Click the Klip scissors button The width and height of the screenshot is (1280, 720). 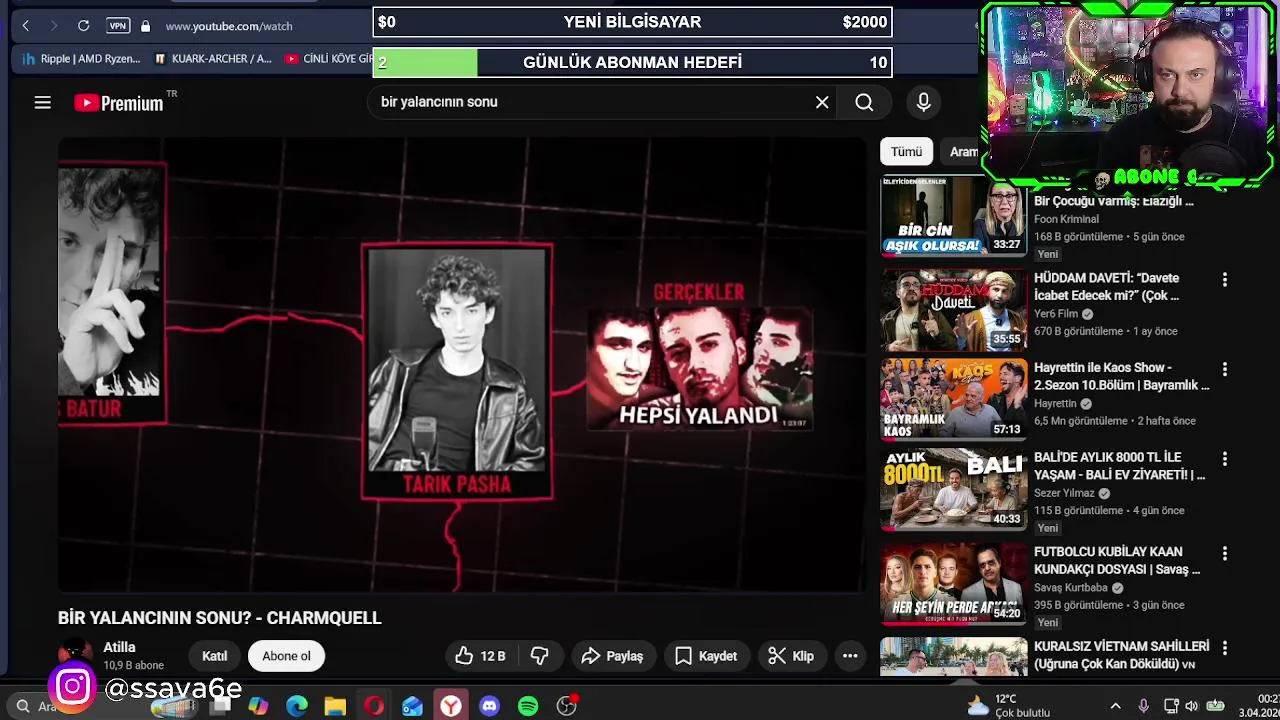790,656
